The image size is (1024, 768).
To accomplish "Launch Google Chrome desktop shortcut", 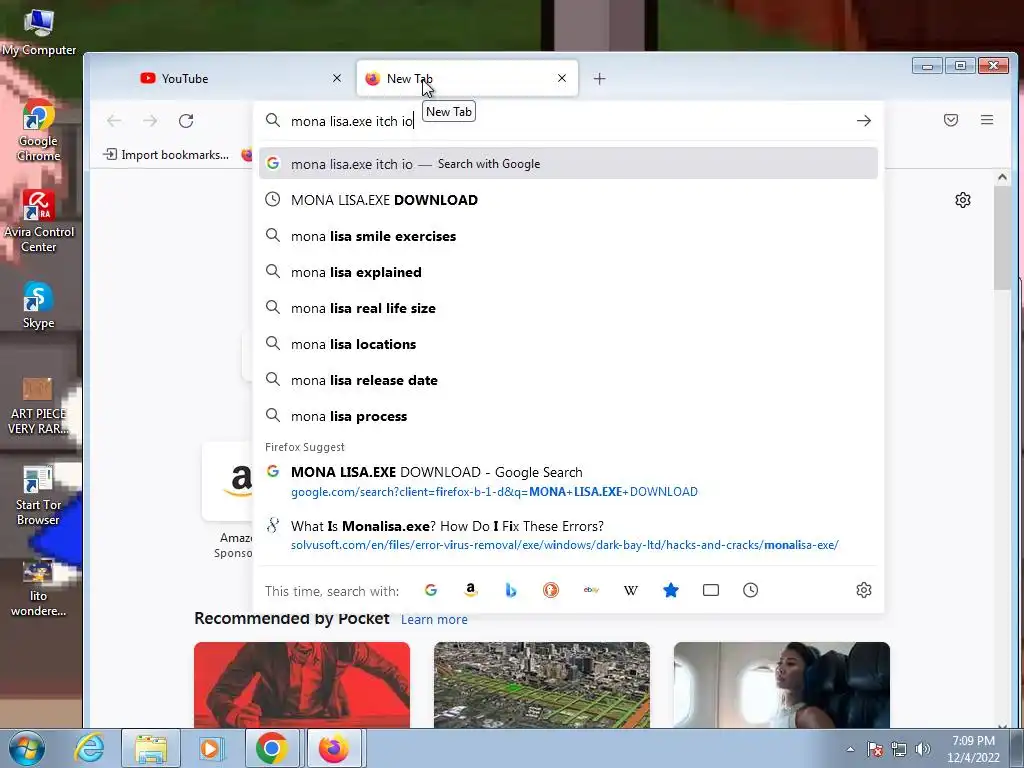I will point(38,130).
